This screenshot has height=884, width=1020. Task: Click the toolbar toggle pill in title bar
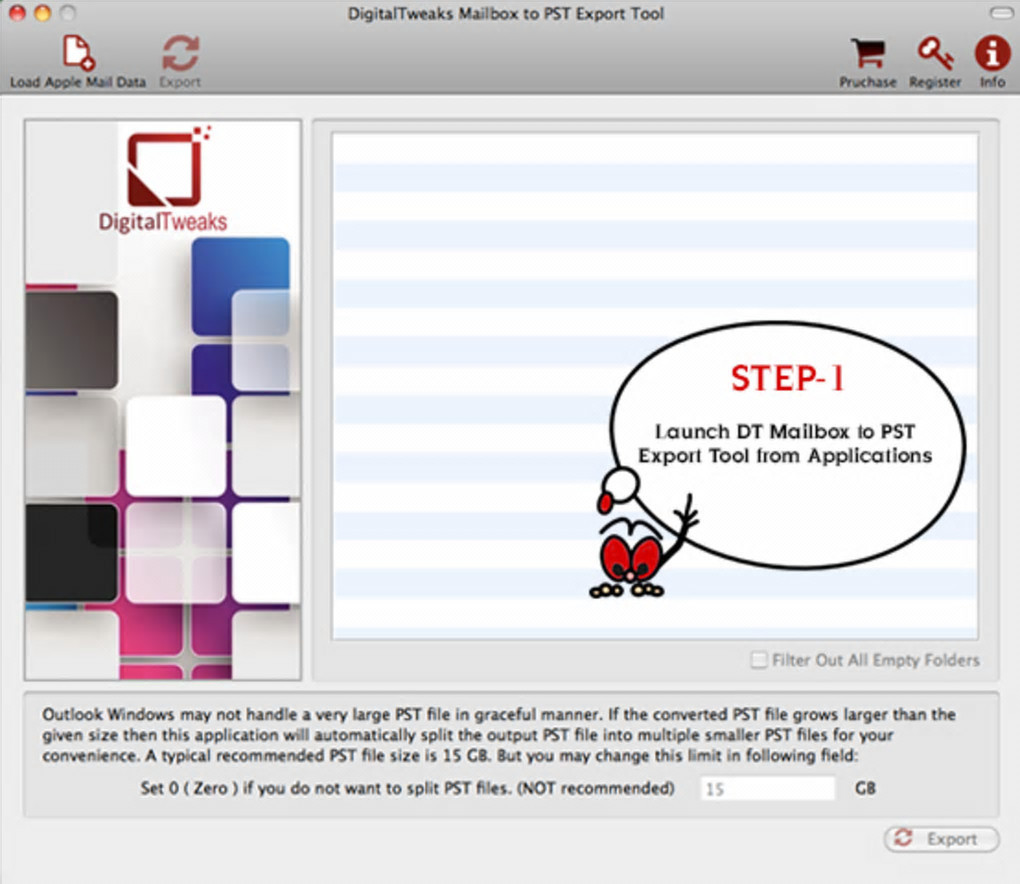pos(1000,13)
